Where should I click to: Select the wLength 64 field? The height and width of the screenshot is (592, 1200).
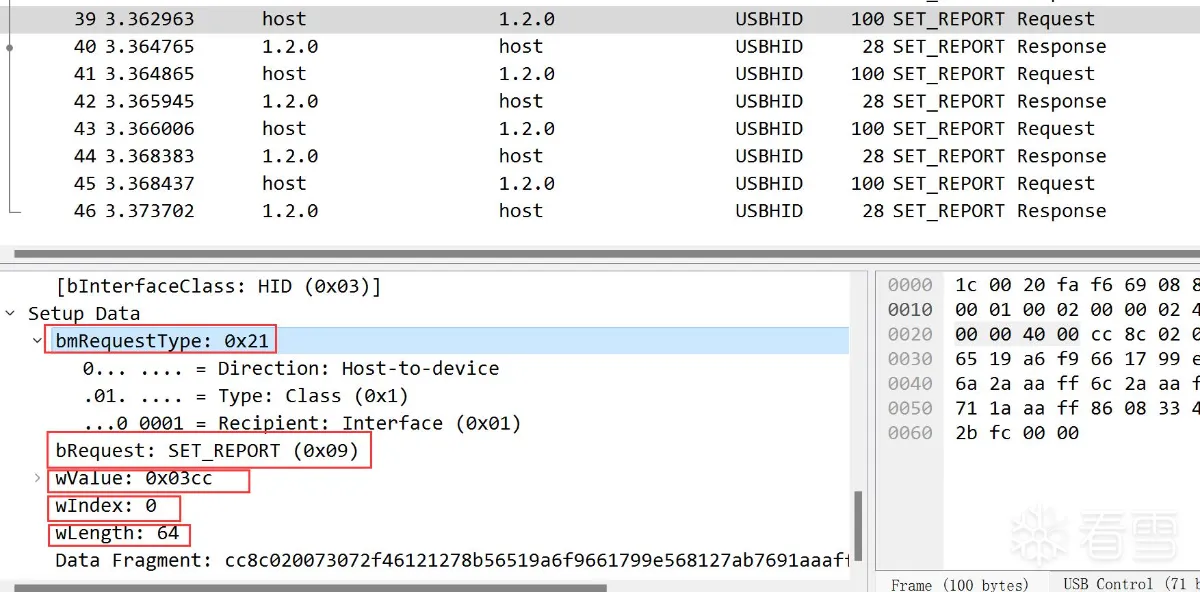(x=117, y=533)
